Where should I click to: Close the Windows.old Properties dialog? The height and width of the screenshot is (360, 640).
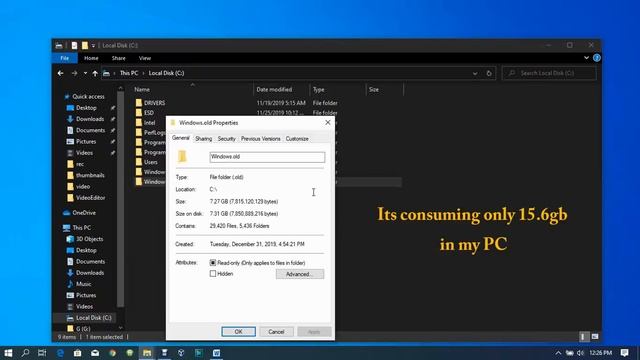coord(328,122)
